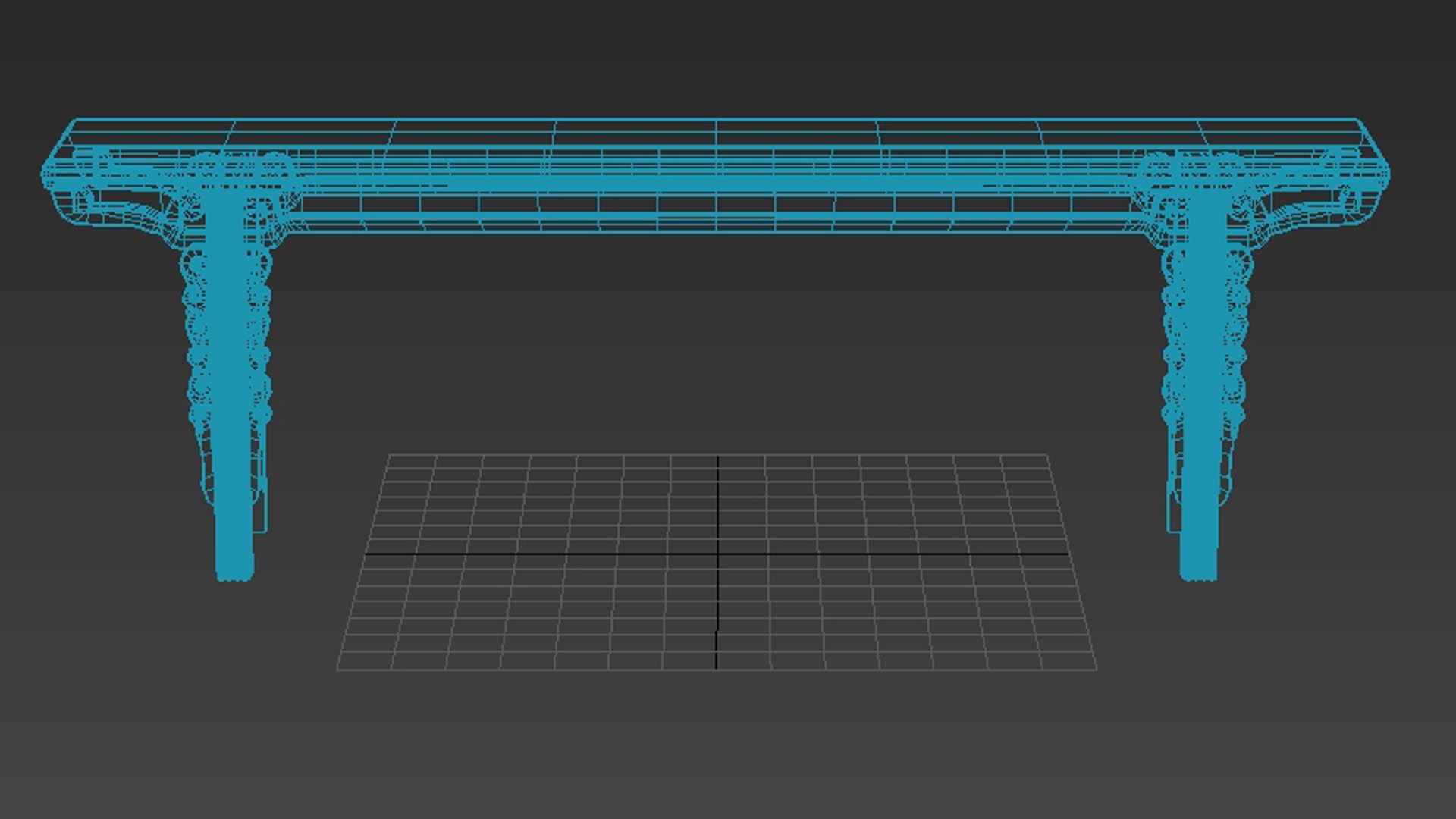Click the far-left corner of the grid
Screen dimensions: 1456x819
pyautogui.click(x=389, y=456)
